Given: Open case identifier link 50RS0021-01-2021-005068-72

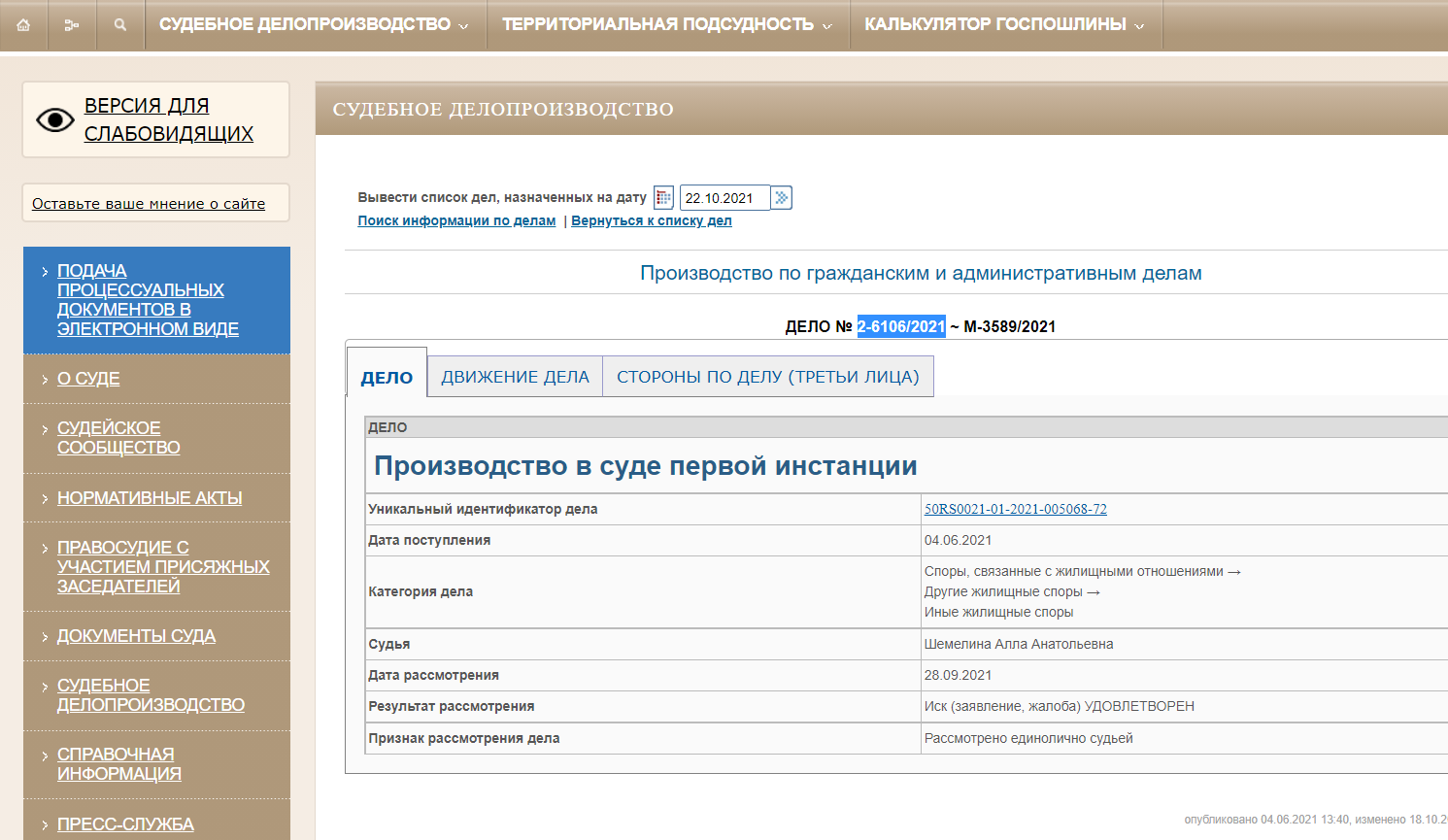Looking at the screenshot, I should click(x=1015, y=509).
